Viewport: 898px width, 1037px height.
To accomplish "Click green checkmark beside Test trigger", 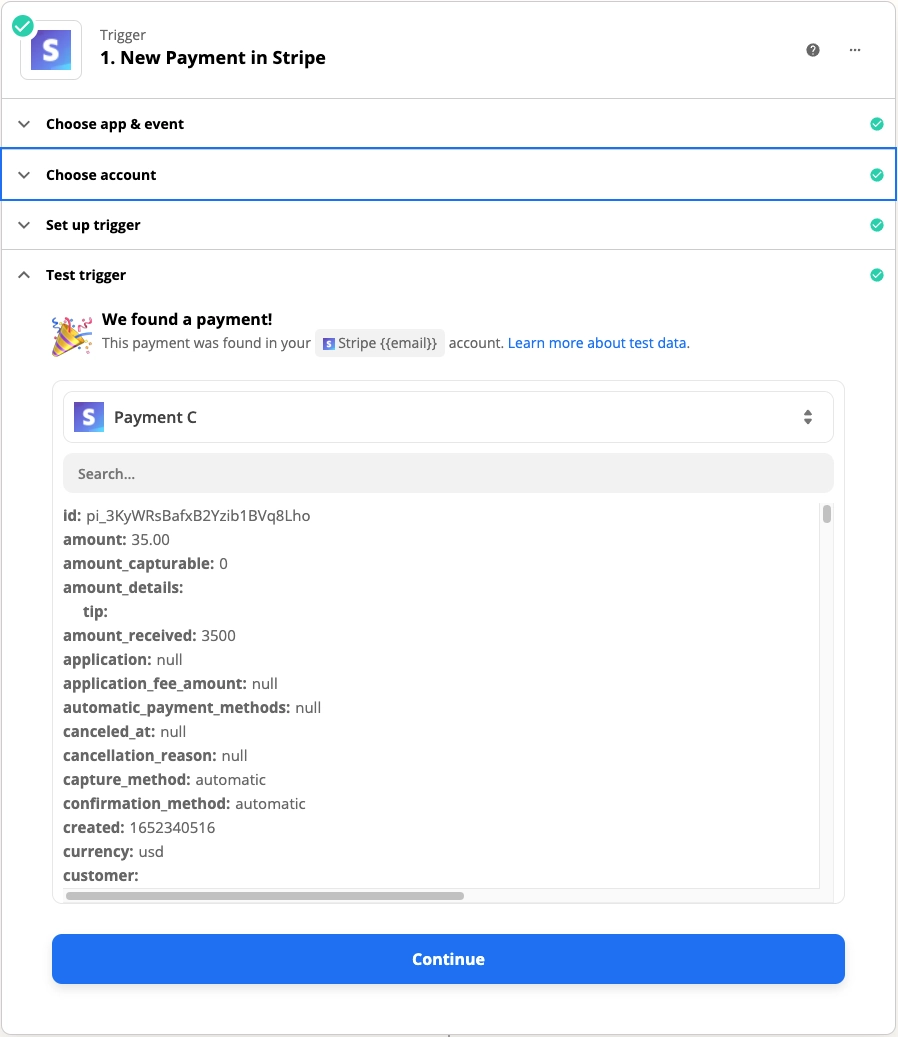I will pos(877,275).
